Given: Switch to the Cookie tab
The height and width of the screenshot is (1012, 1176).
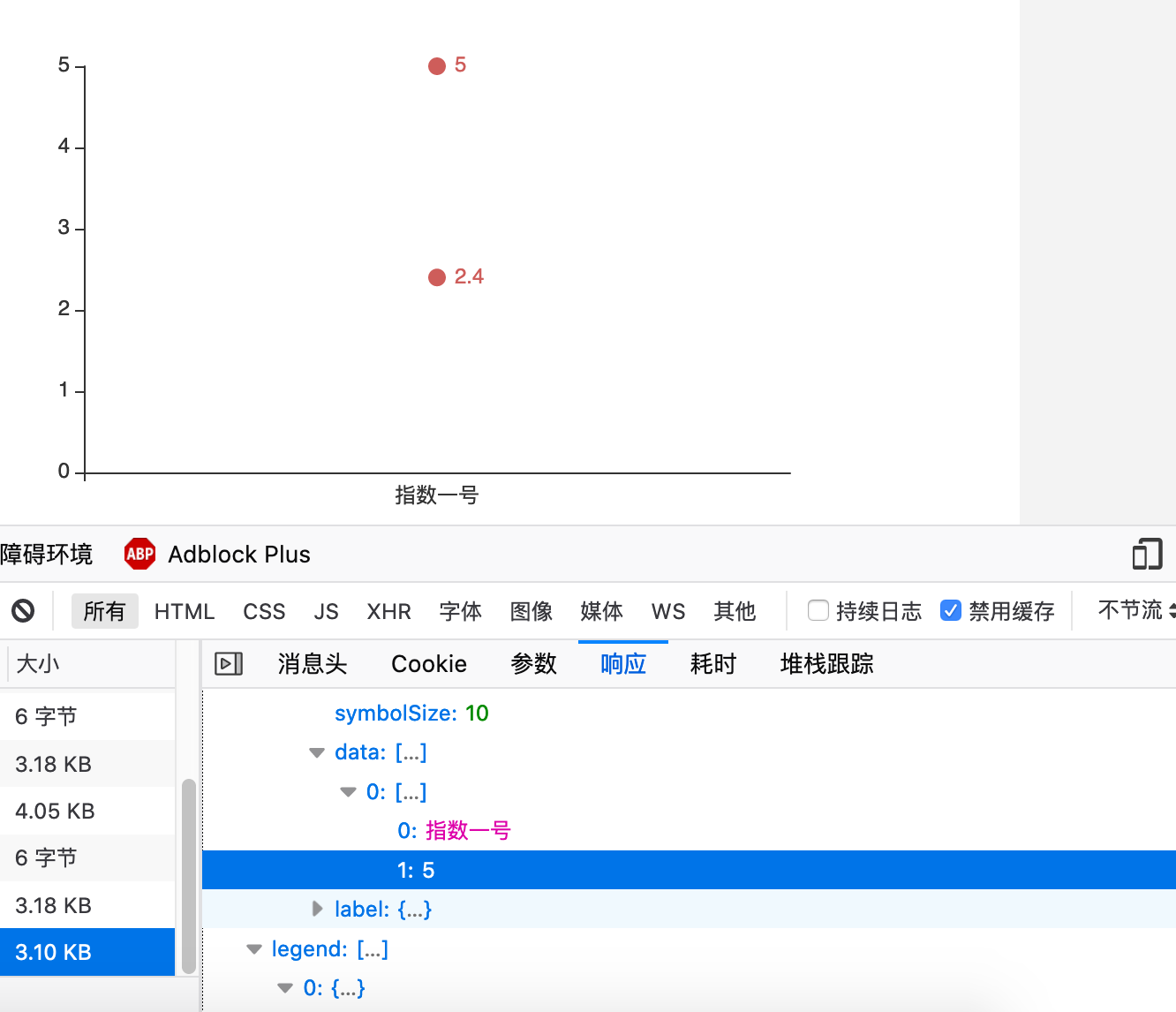Looking at the screenshot, I should 428,663.
